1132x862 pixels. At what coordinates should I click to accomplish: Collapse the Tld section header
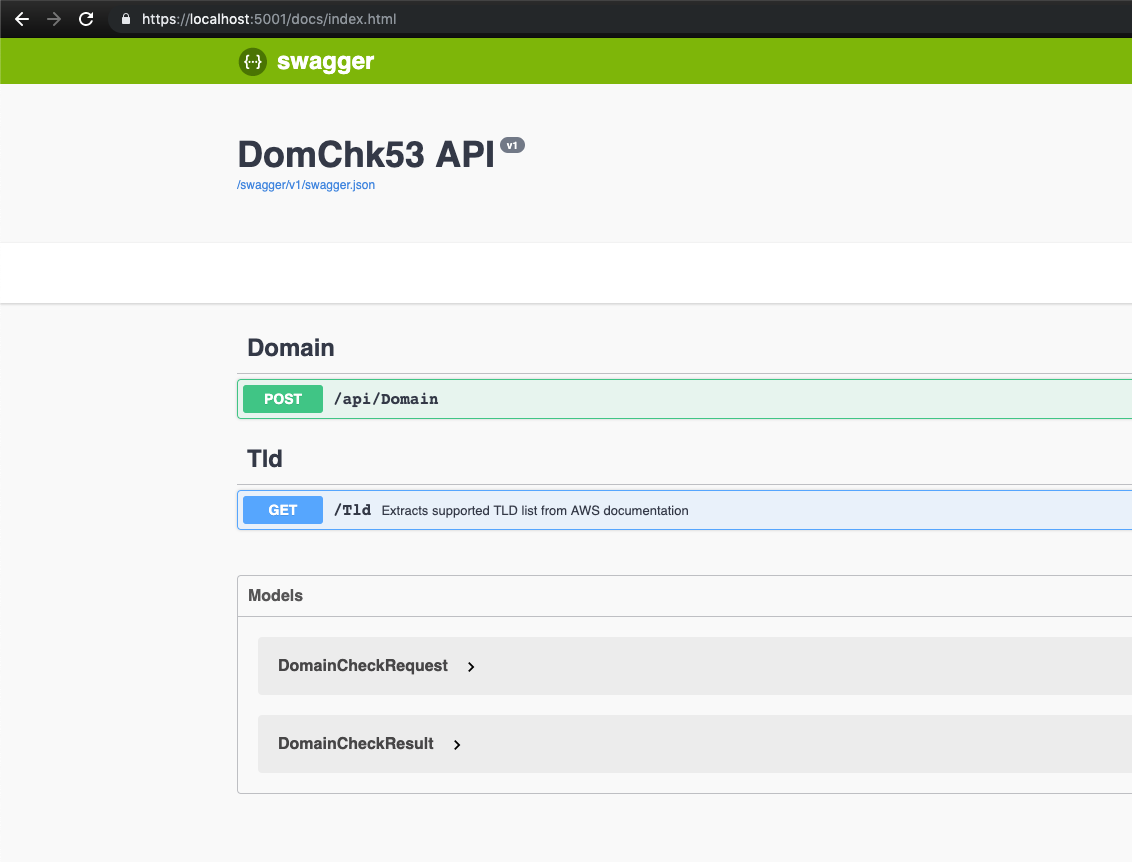coord(265,459)
